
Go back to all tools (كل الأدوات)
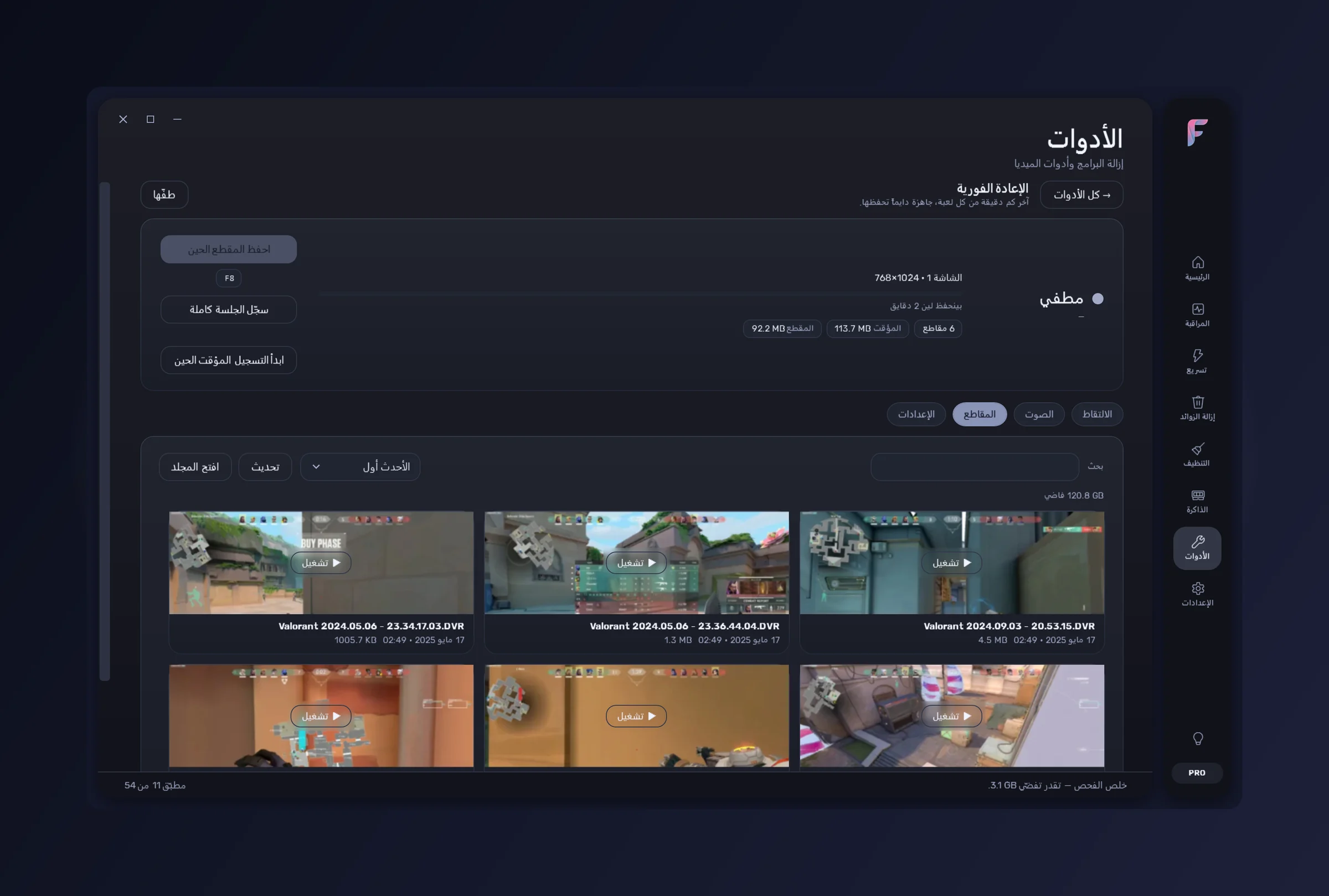click(1081, 195)
